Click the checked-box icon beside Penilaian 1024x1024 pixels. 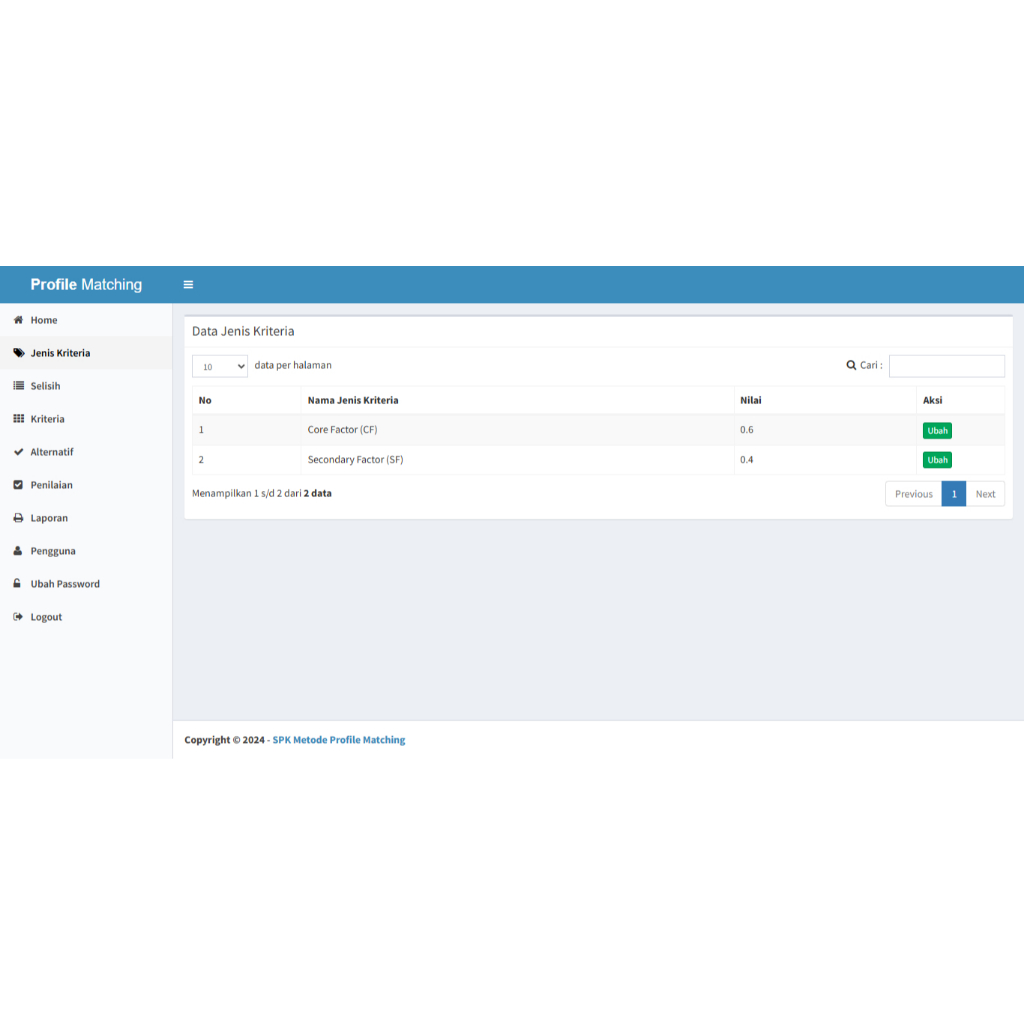(x=18, y=485)
